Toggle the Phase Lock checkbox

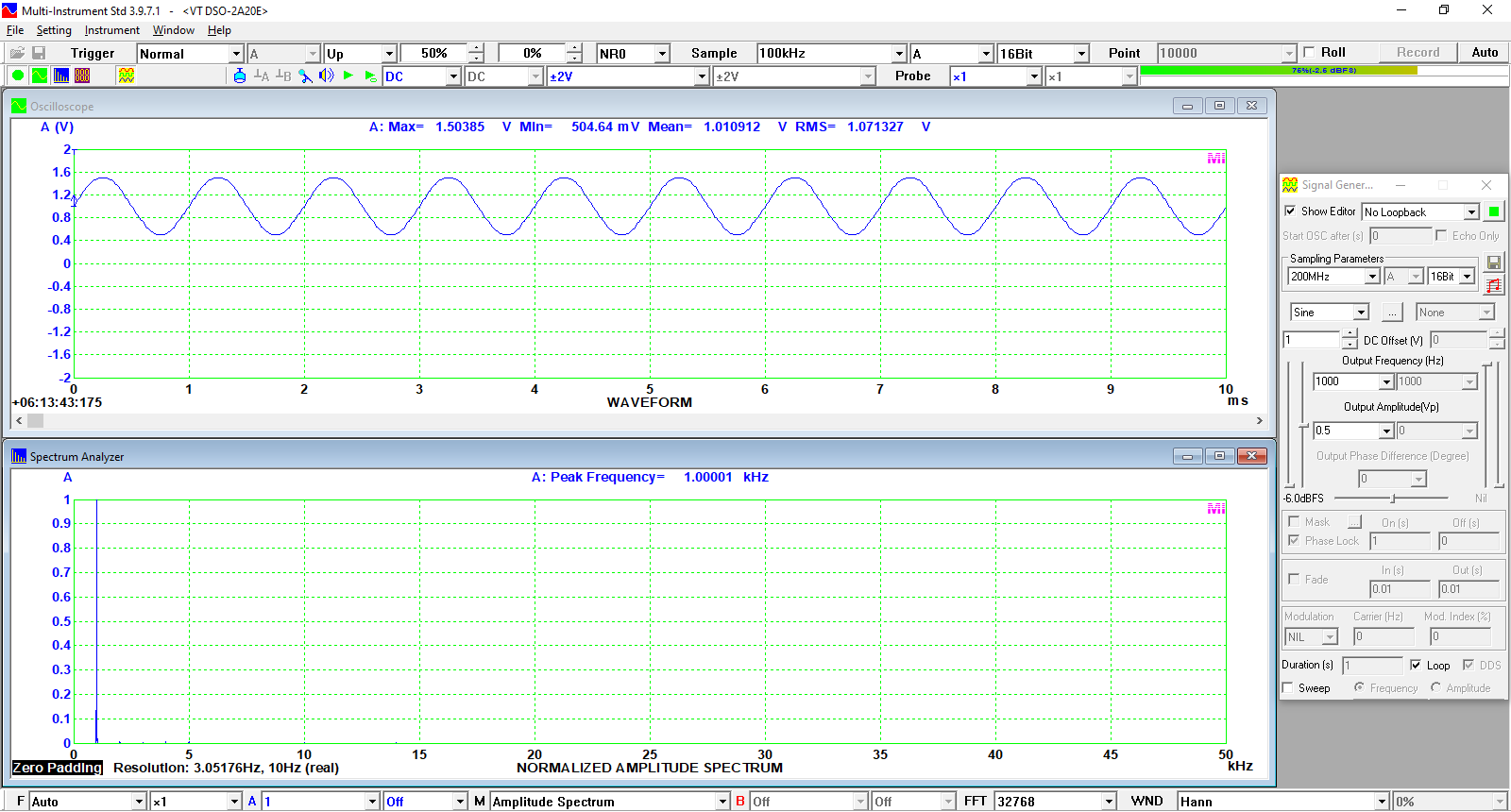tap(1294, 540)
